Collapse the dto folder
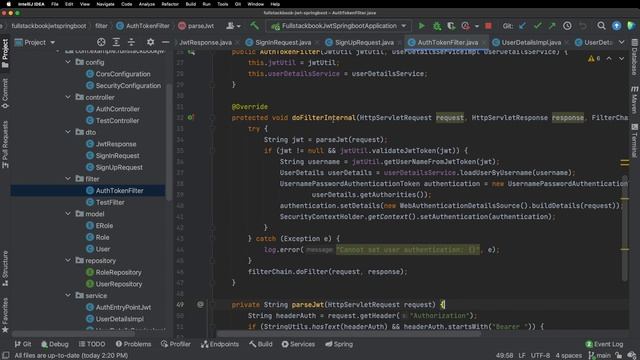Screen dimensions: 640x360 [68, 132]
